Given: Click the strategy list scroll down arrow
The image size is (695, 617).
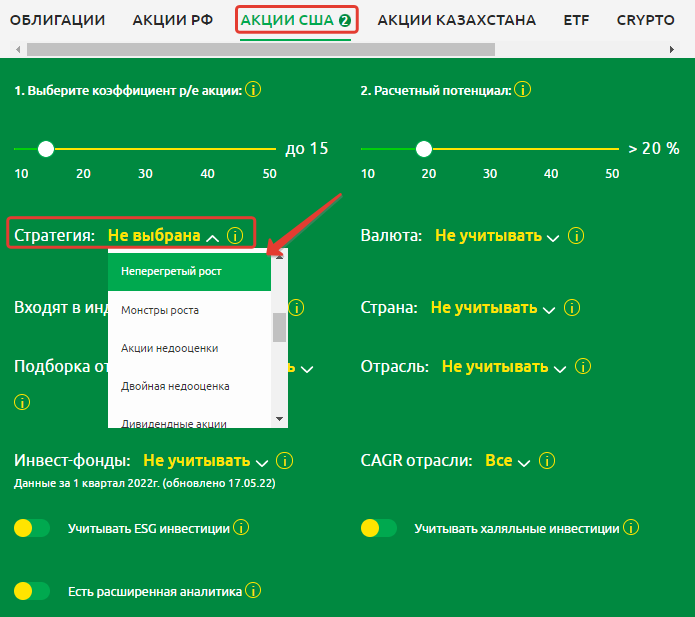Looking at the screenshot, I should coord(279,418).
